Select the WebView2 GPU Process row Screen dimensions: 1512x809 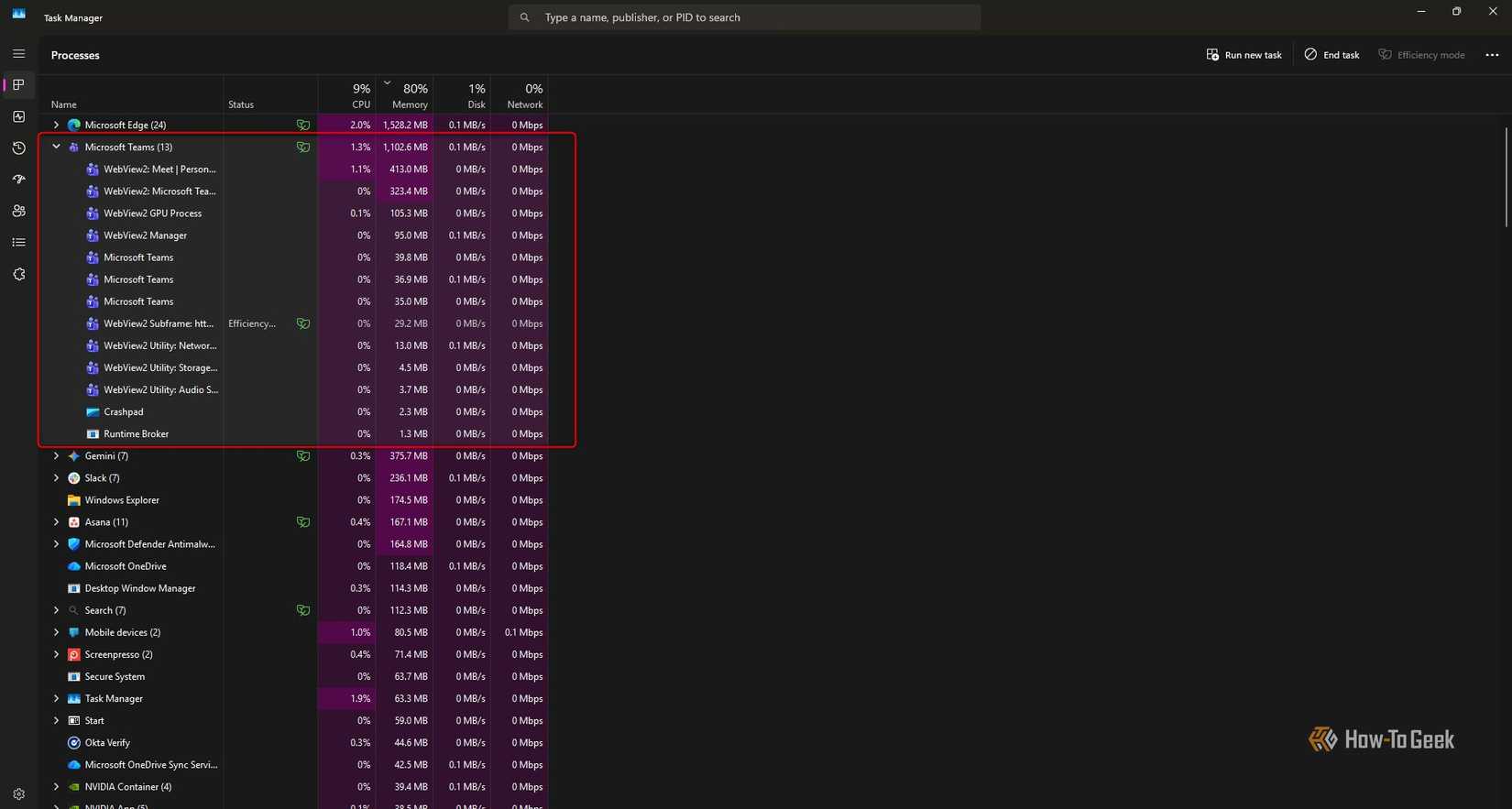[x=293, y=213]
